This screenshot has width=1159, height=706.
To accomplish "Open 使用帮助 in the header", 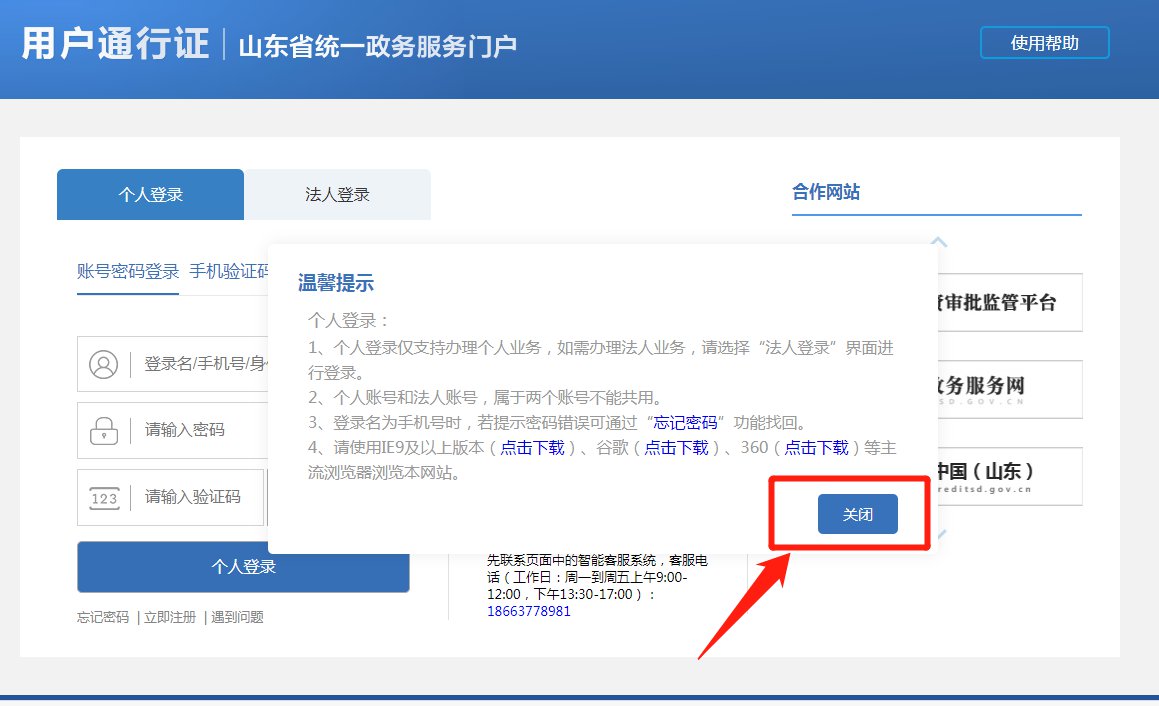I will 1044,43.
